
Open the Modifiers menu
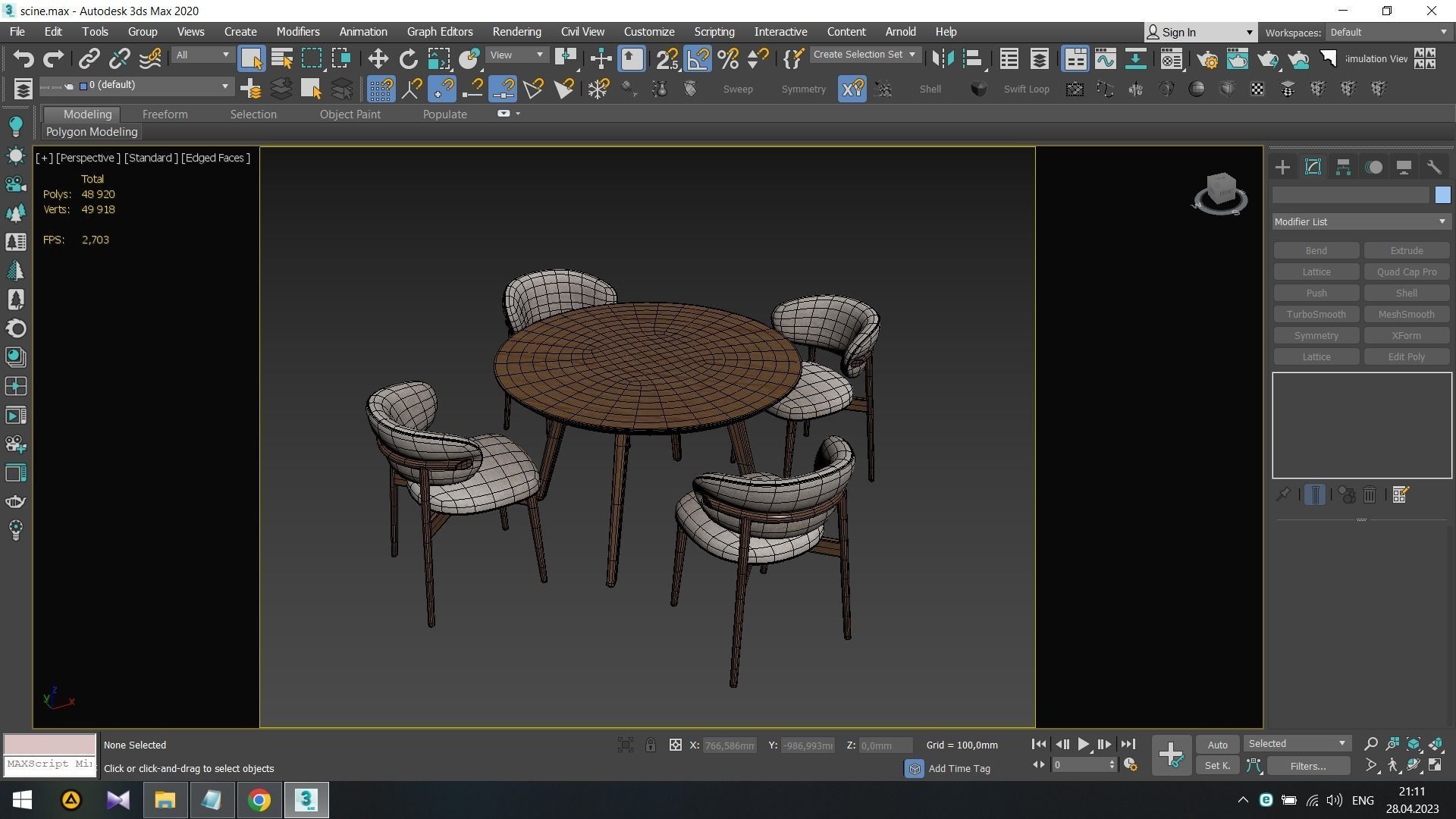[297, 32]
